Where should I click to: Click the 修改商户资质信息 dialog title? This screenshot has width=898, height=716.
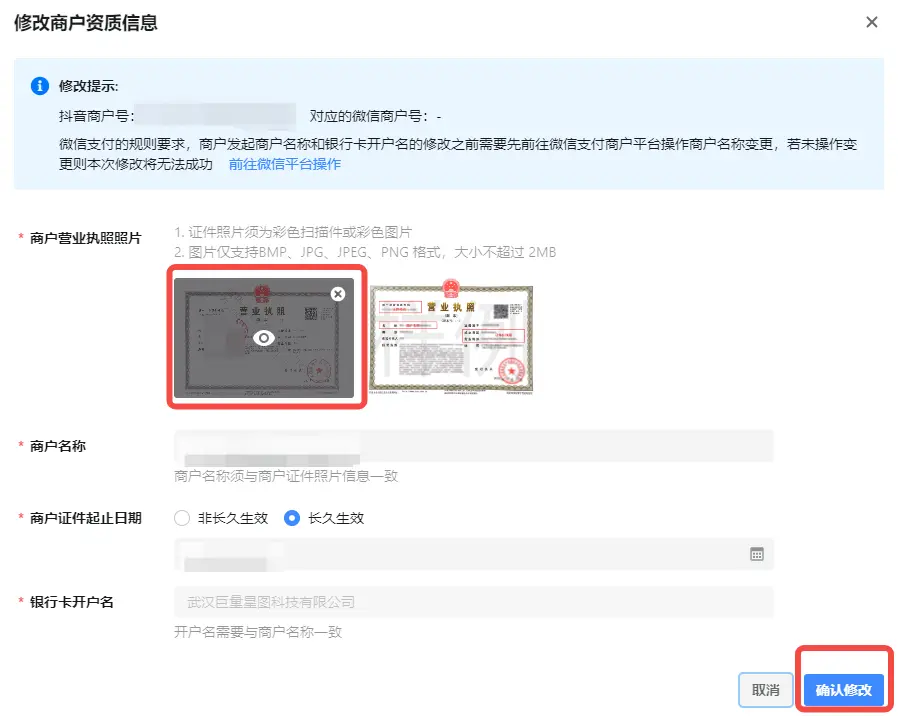pyautogui.click(x=86, y=23)
